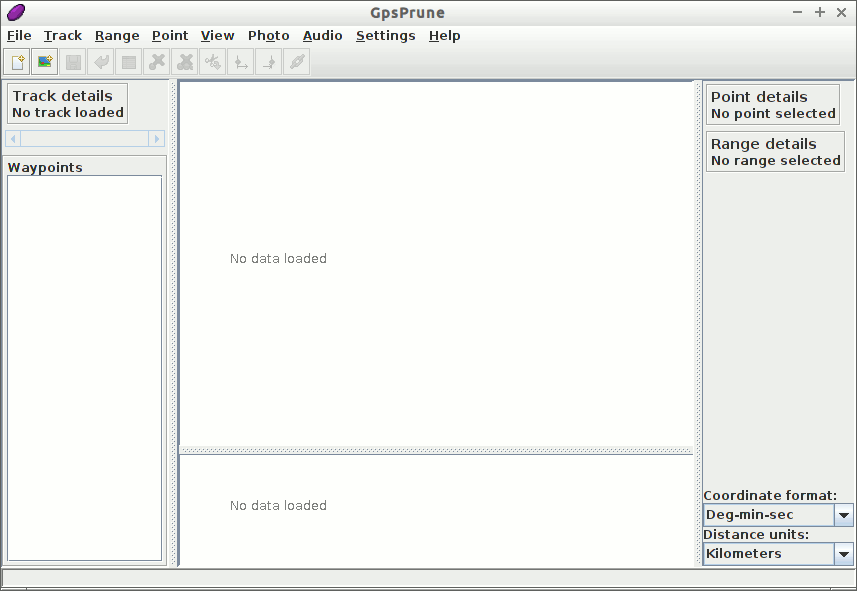Open the Track menu
The height and width of the screenshot is (591, 857).
[63, 36]
